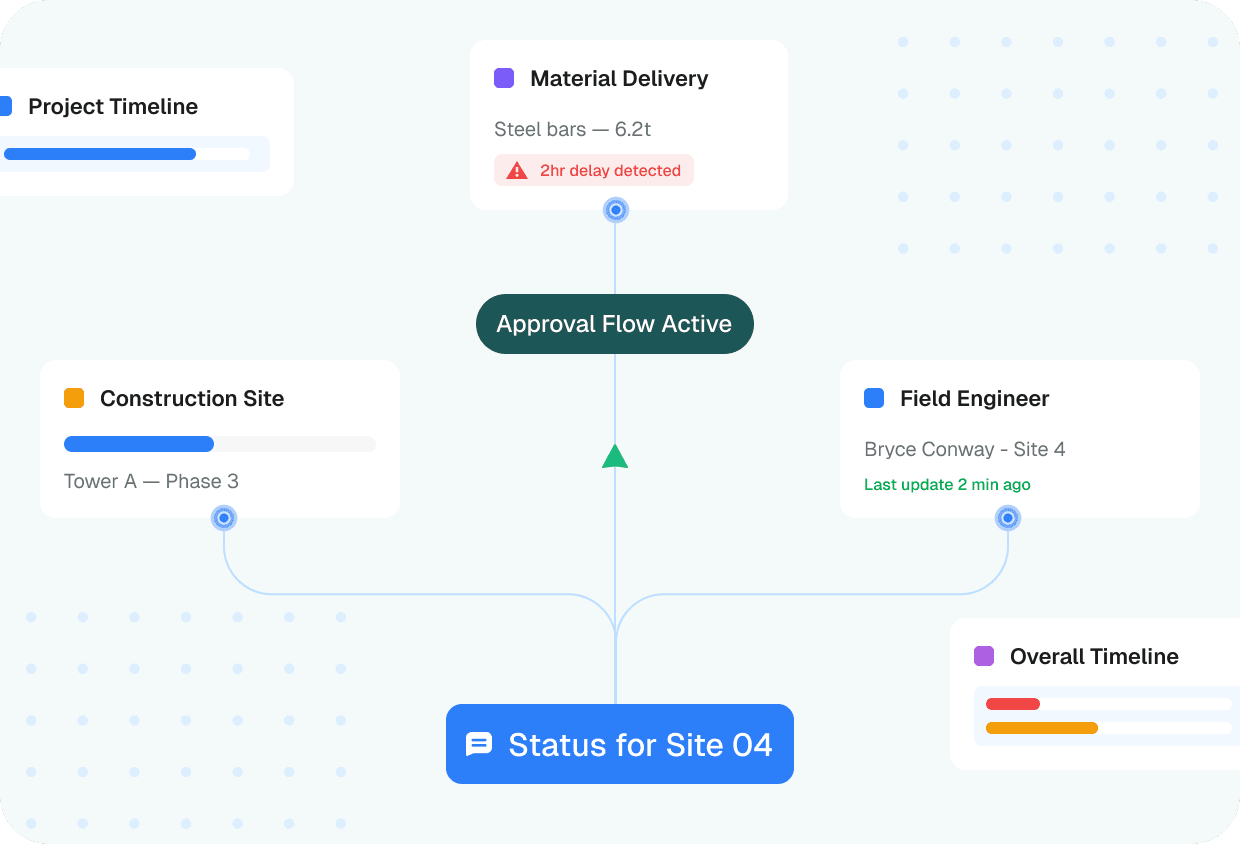Click the Steel bars — 6.2t text
1240x844 pixels.
pos(573,129)
